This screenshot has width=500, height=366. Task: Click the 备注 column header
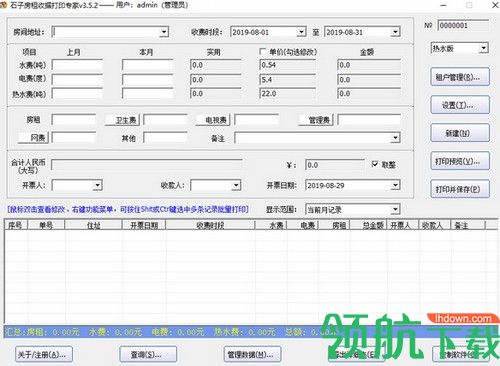[468, 225]
